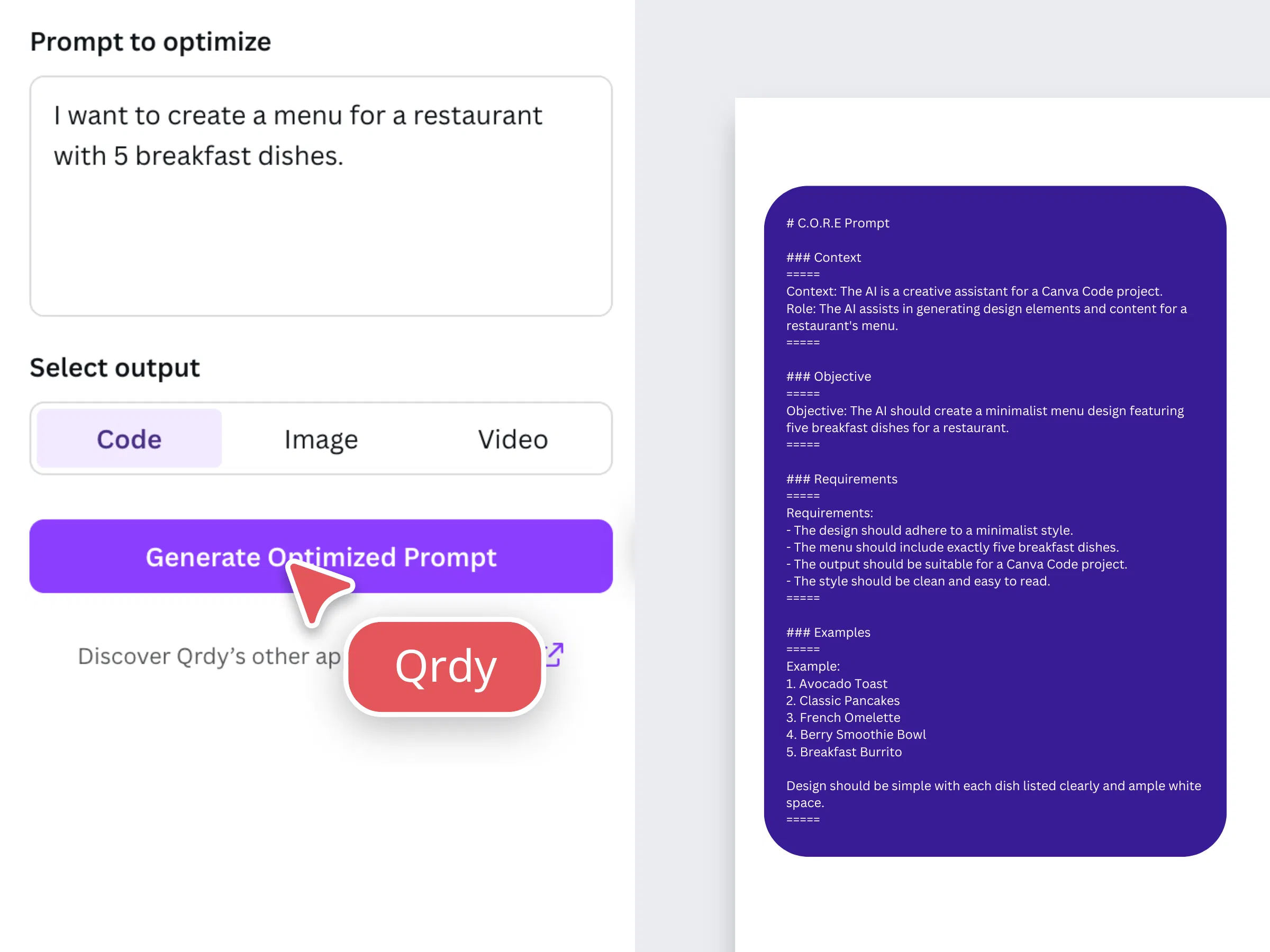
Task: Click the '1. Avocado Toast' line
Action: (837, 683)
